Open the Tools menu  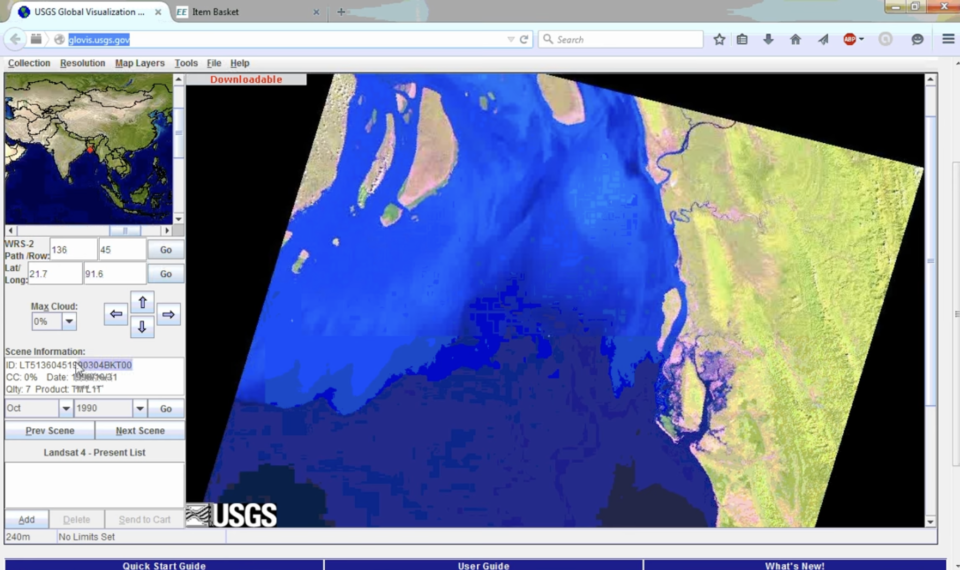186,63
